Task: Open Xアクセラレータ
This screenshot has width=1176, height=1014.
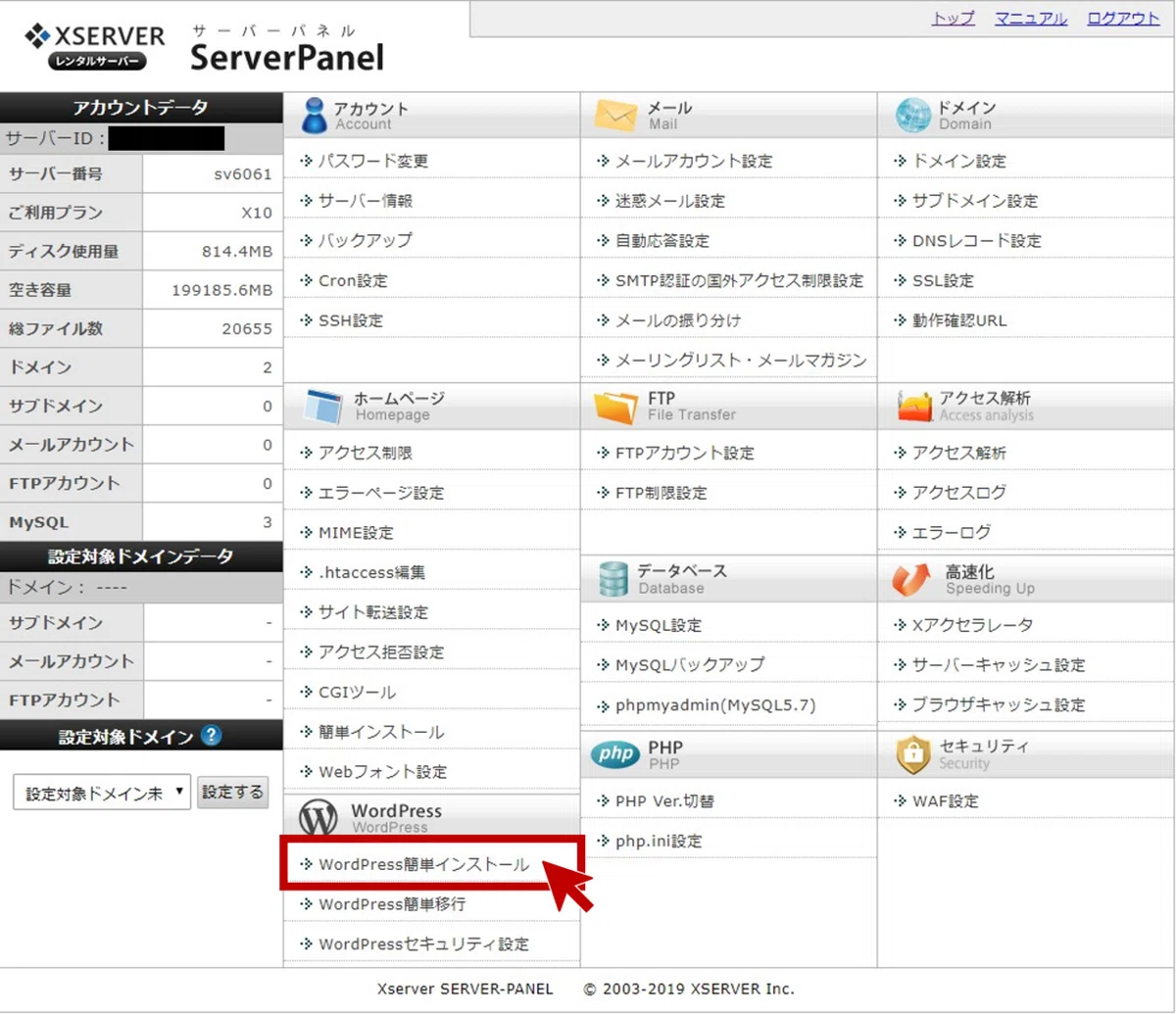Action: click(x=973, y=625)
